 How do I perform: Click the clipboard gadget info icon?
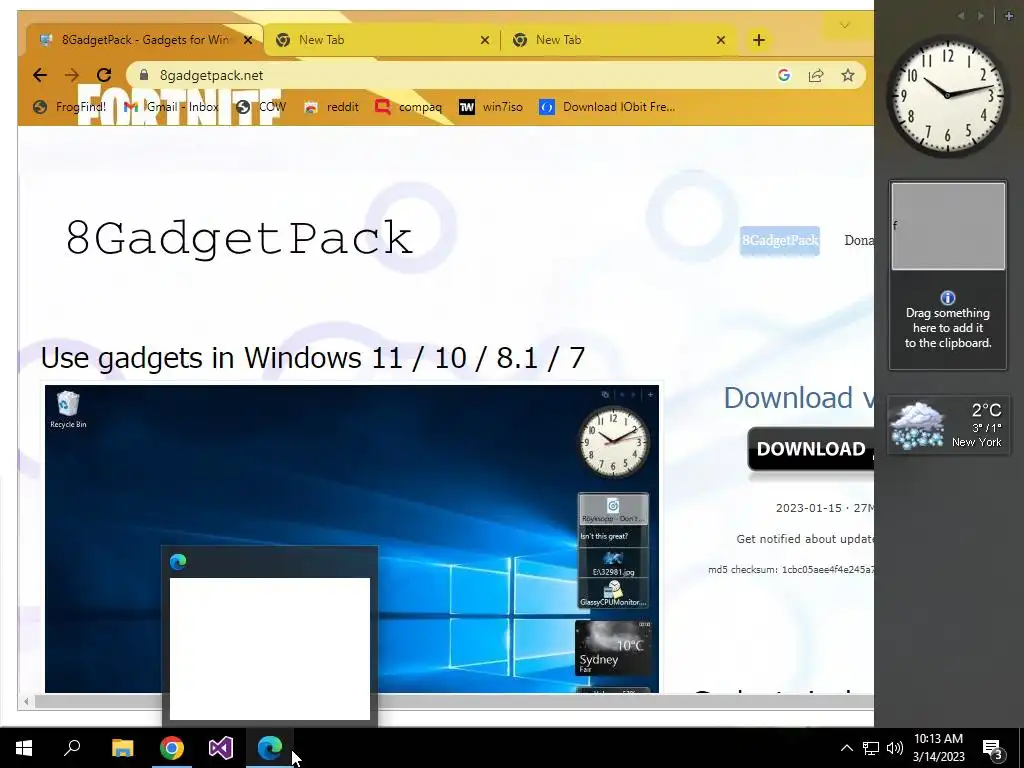(x=948, y=298)
